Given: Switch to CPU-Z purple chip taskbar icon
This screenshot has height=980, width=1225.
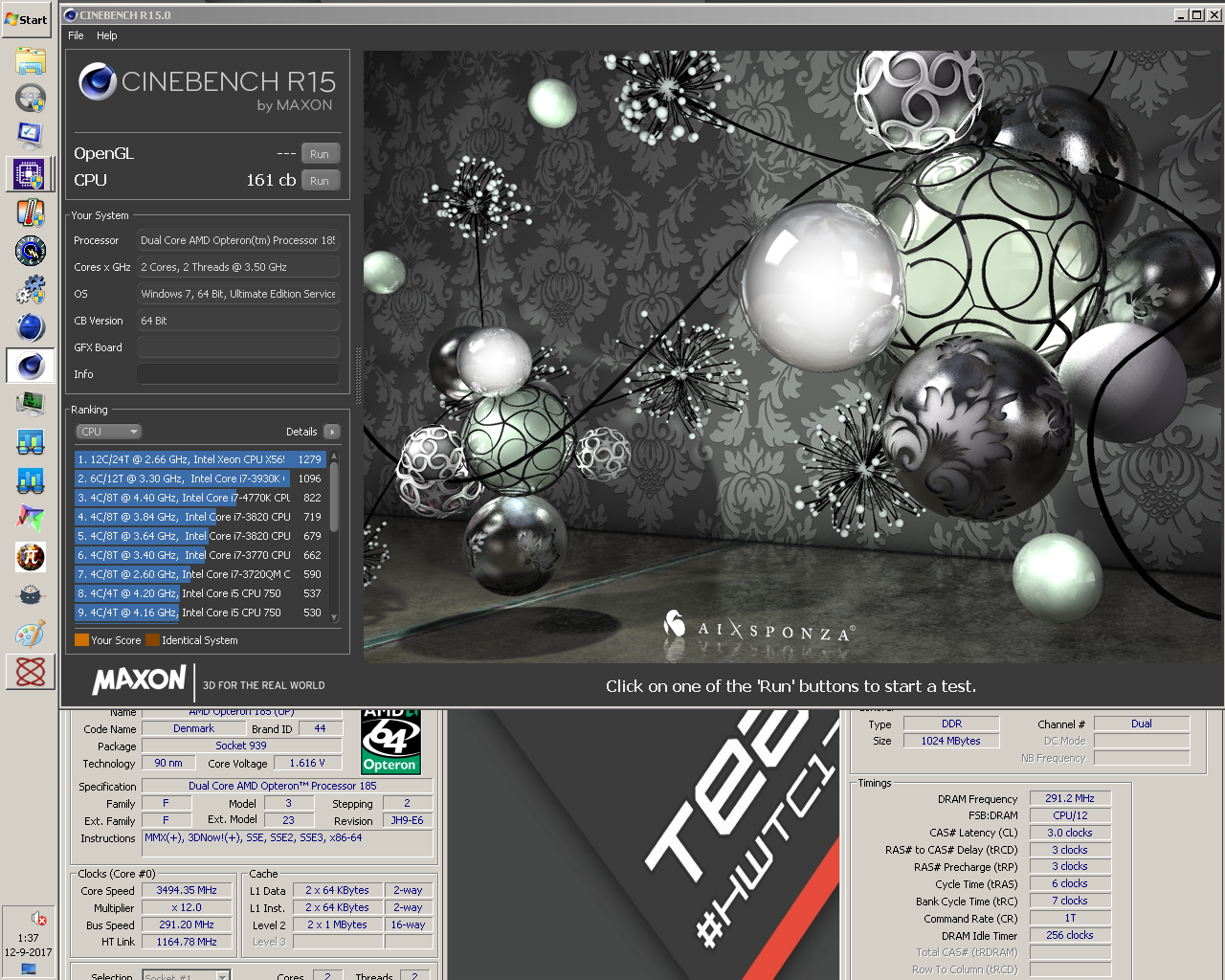Looking at the screenshot, I should (31, 174).
